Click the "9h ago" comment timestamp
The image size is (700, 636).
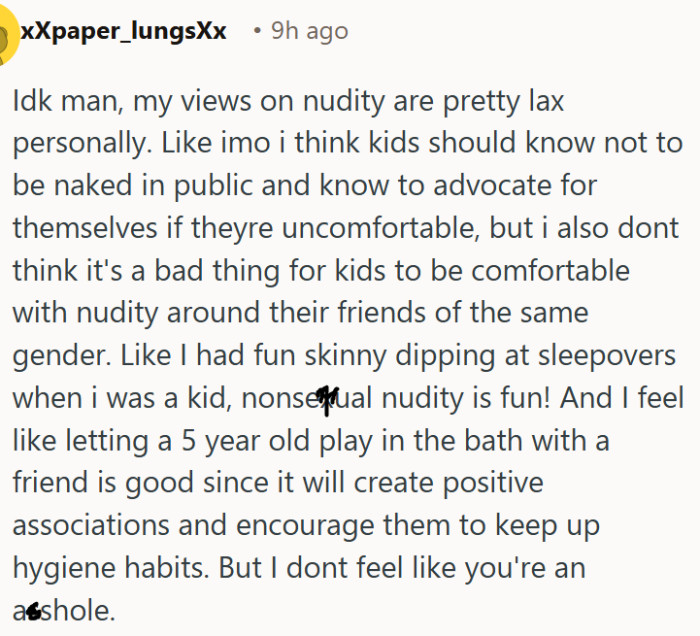click(310, 31)
